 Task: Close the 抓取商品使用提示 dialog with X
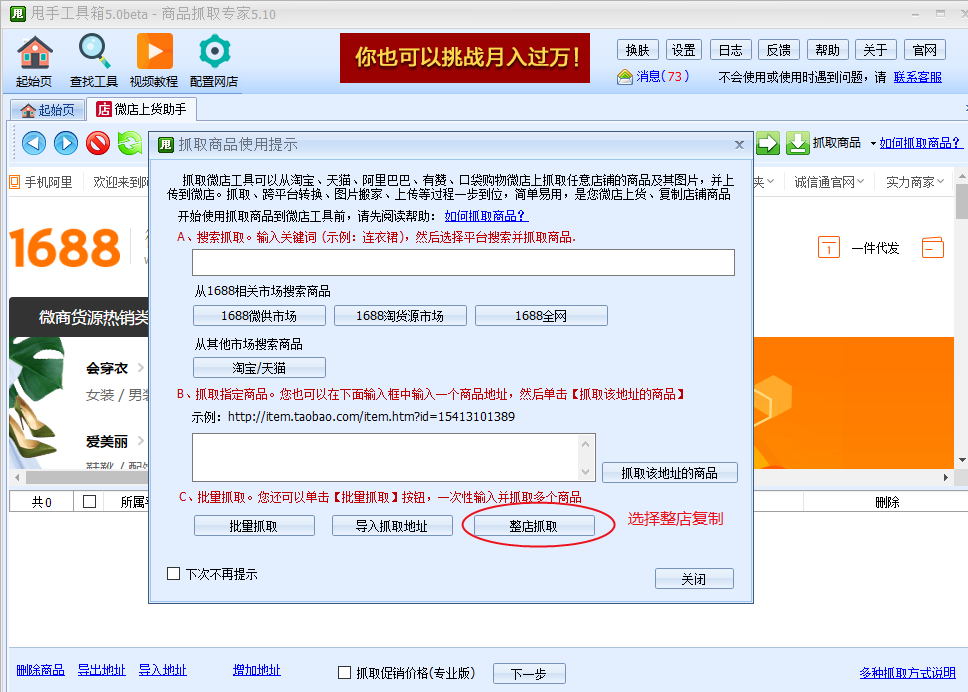click(x=739, y=145)
